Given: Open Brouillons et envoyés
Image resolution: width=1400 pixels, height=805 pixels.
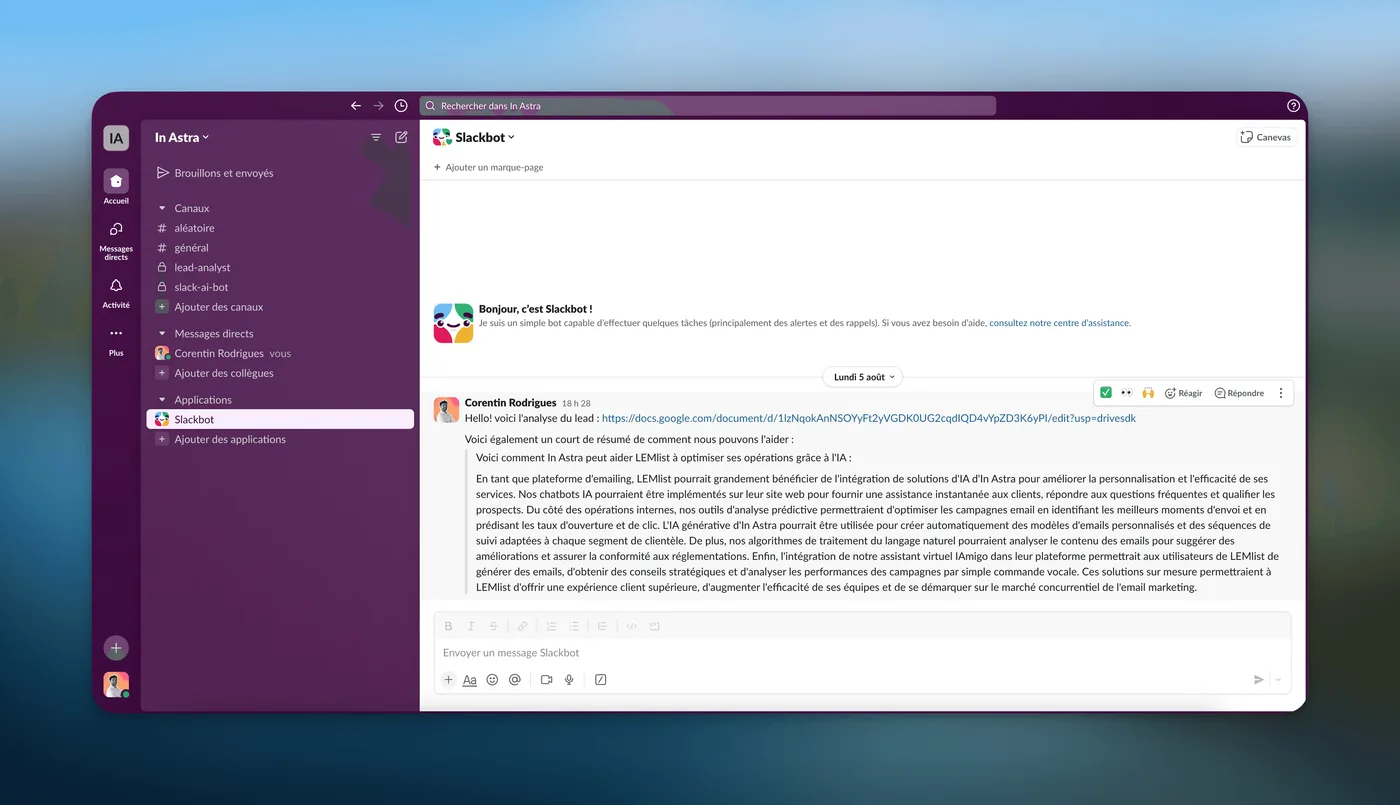Looking at the screenshot, I should 215,173.
